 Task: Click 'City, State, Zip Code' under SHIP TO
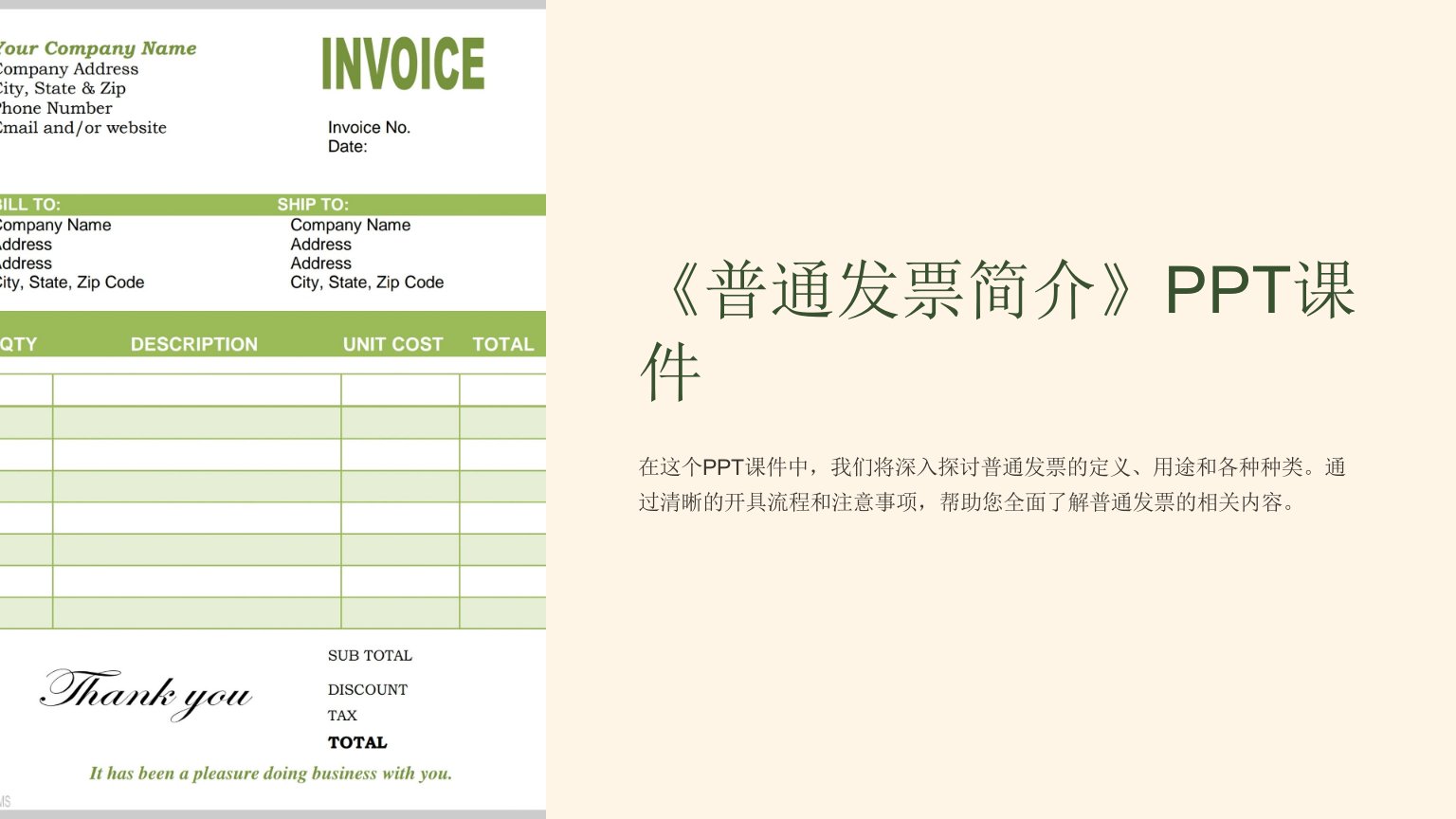pos(367,282)
